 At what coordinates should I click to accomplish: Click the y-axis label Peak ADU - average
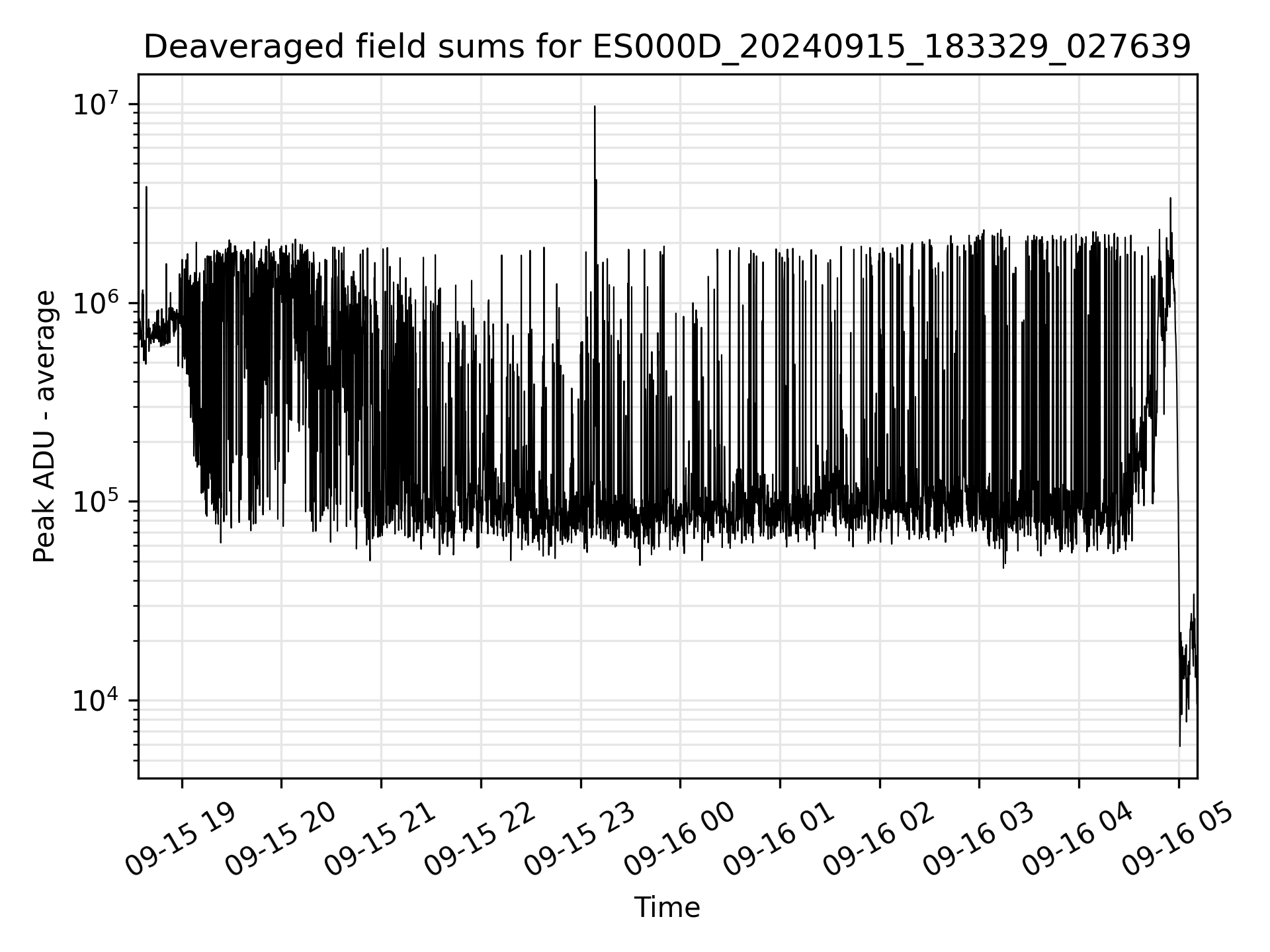point(44,426)
